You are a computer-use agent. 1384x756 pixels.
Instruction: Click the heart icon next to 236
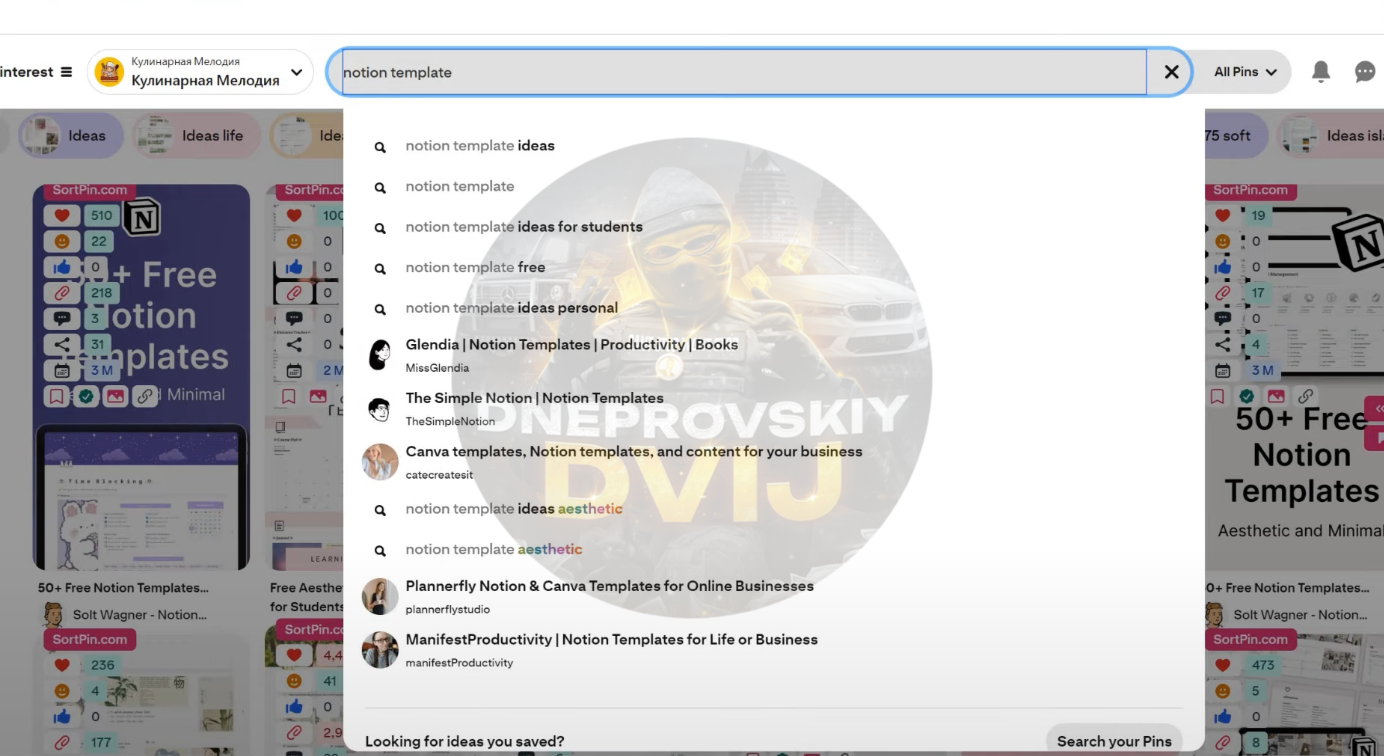pyautogui.click(x=62, y=665)
